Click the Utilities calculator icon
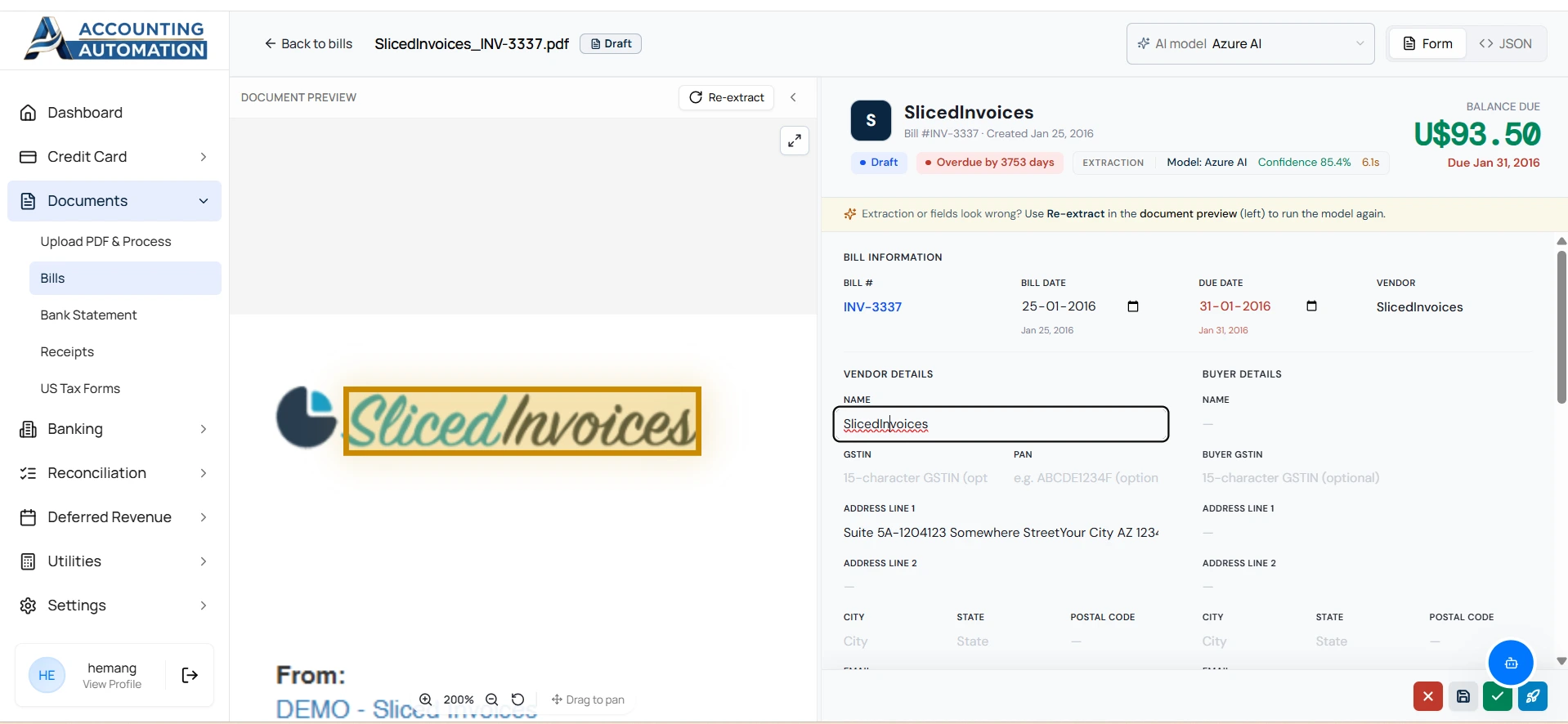The height and width of the screenshot is (724, 1568). pyautogui.click(x=28, y=561)
